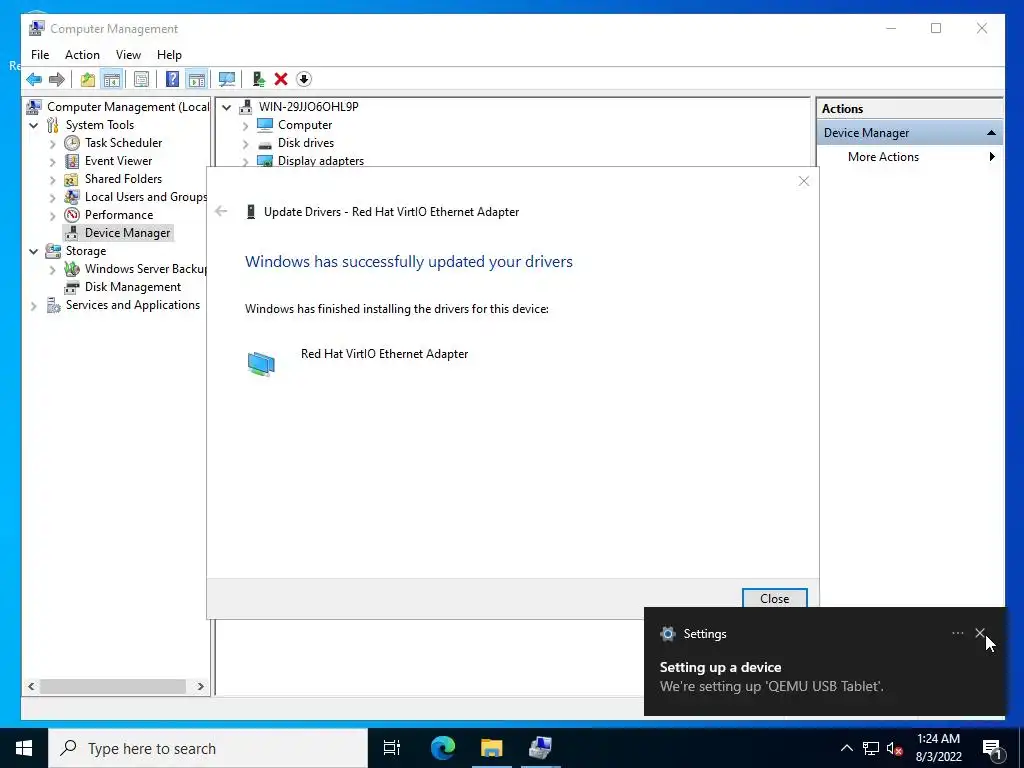
Task: Click the Back arrow in Computer Management toolbar
Action: click(x=34, y=80)
